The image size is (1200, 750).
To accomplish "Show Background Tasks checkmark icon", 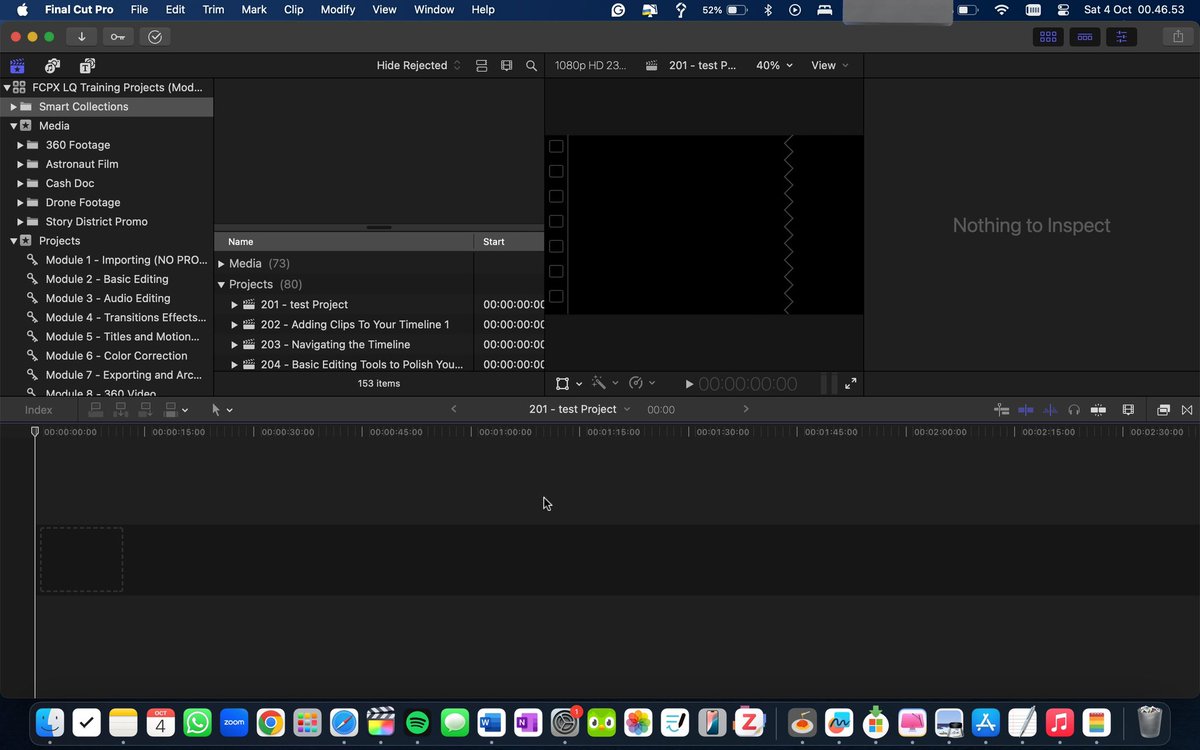I will 155,36.
